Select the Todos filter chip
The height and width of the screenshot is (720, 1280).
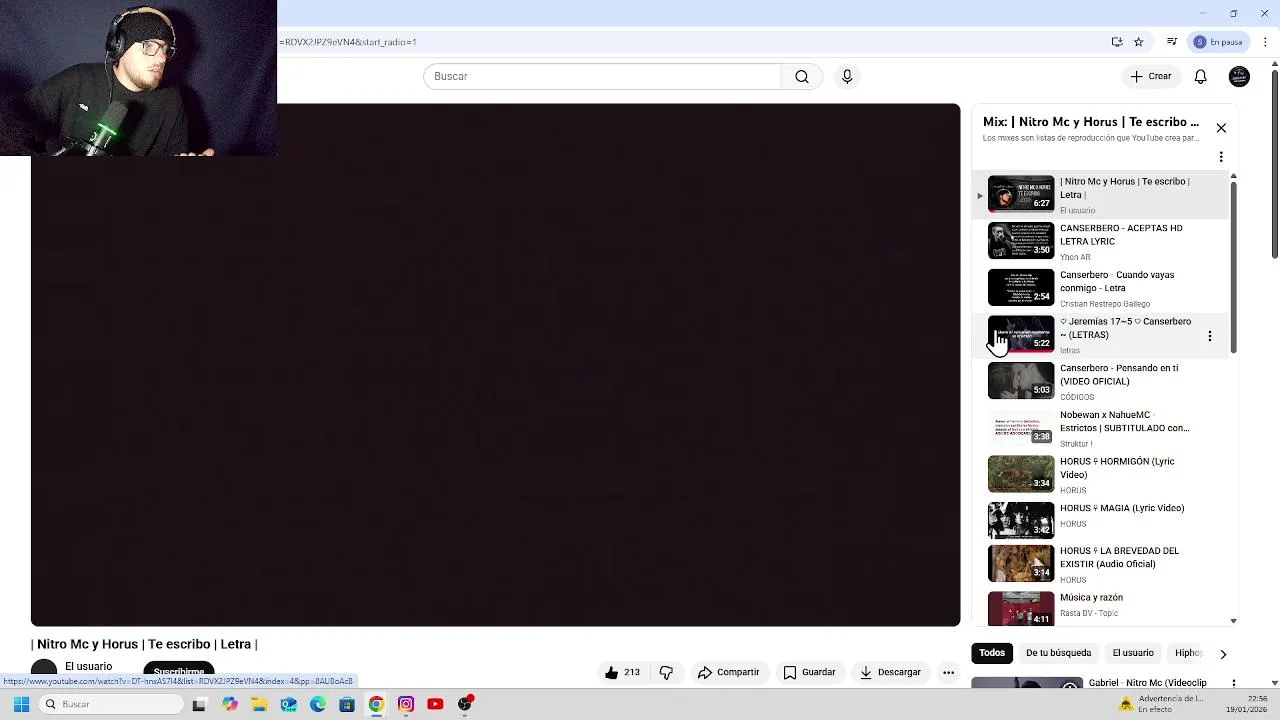[992, 653]
